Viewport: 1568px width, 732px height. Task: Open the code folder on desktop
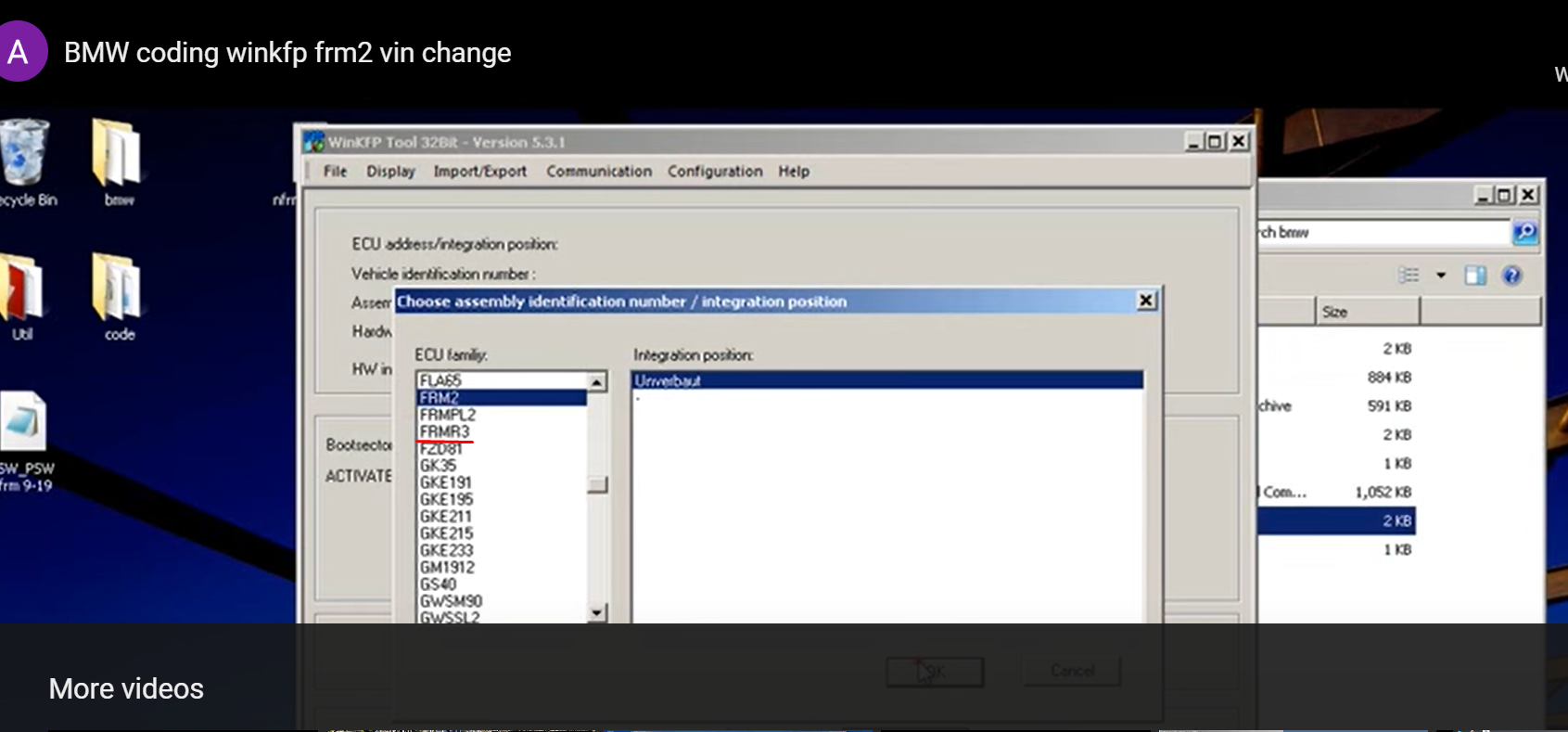pyautogui.click(x=118, y=296)
